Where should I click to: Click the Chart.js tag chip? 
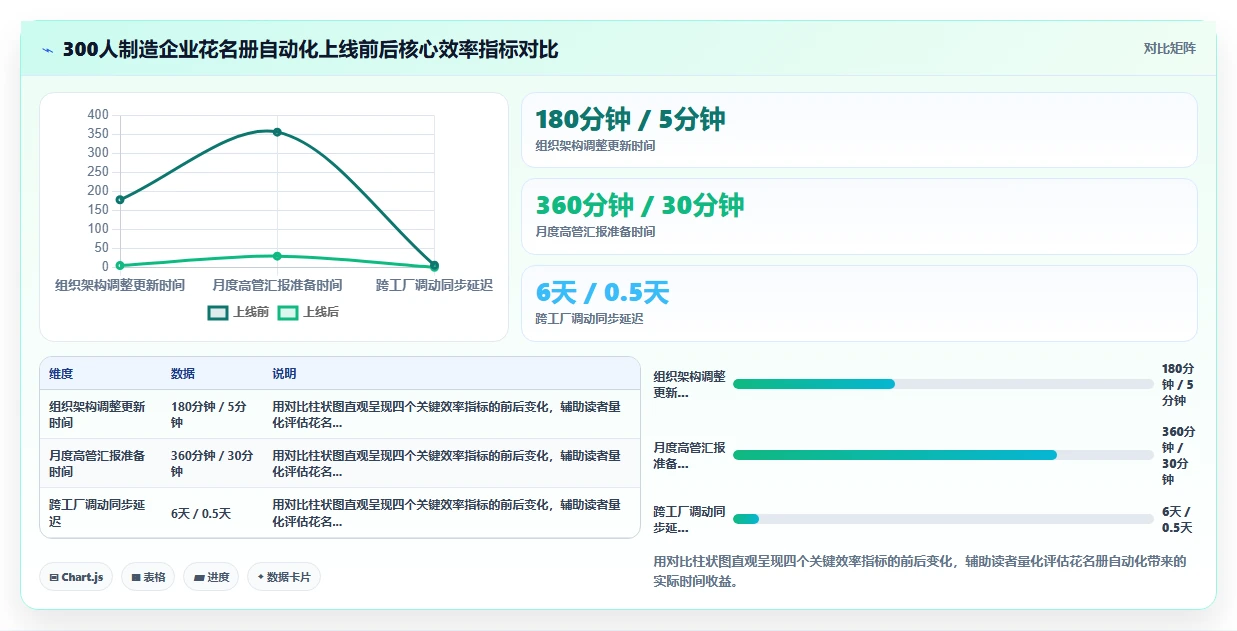[x=76, y=577]
